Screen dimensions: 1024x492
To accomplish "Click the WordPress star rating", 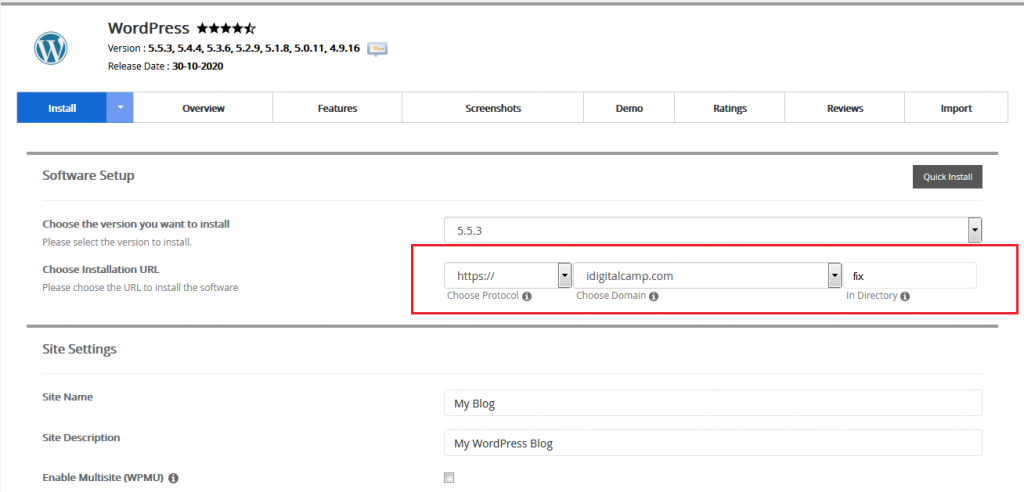I will pos(227,28).
